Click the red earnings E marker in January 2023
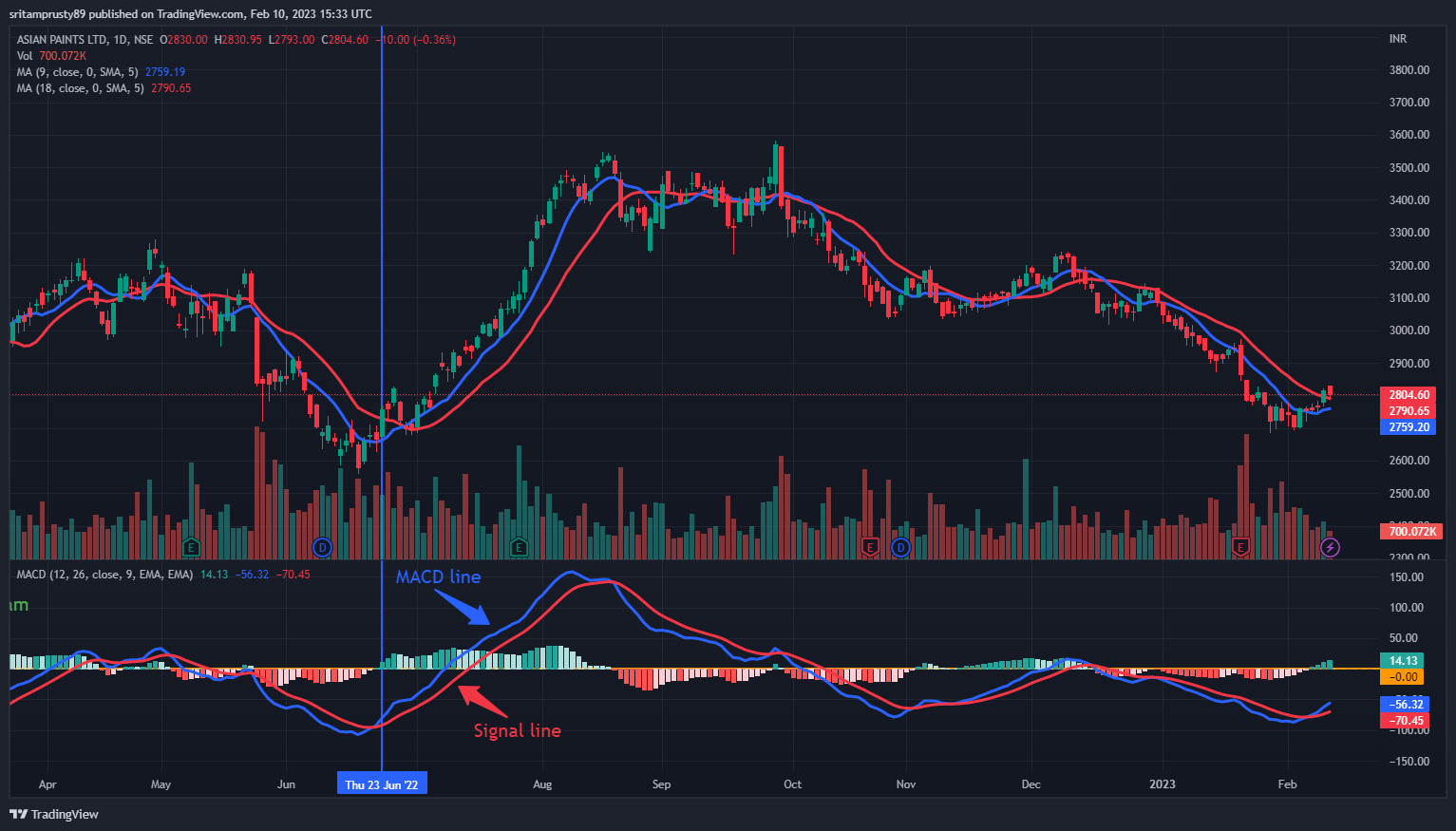 tap(1239, 547)
